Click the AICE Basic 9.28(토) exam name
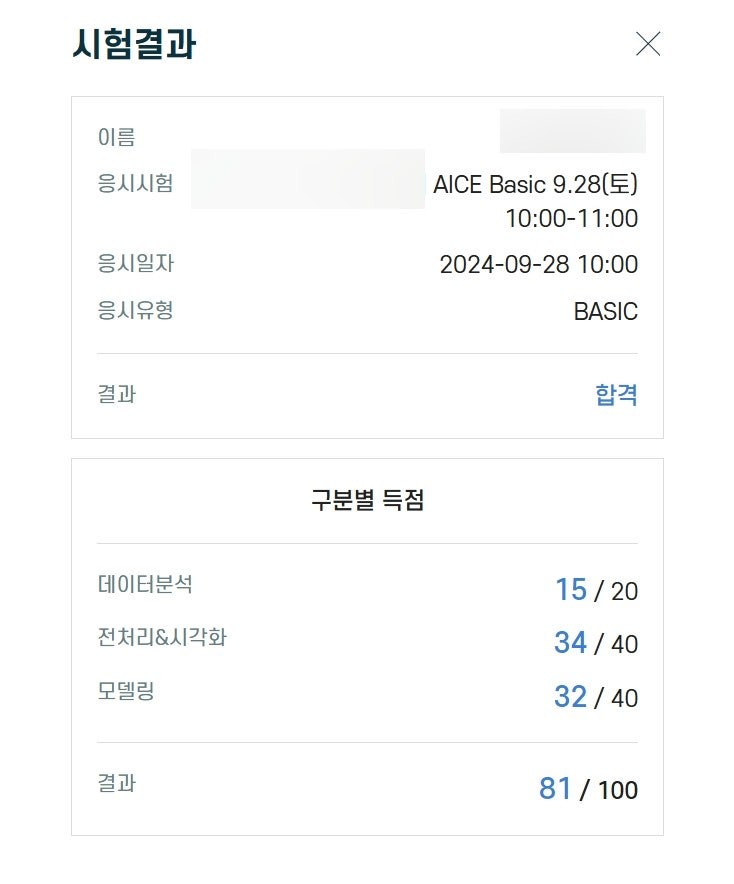Image resolution: width=734 pixels, height=884 pixels. 537,185
